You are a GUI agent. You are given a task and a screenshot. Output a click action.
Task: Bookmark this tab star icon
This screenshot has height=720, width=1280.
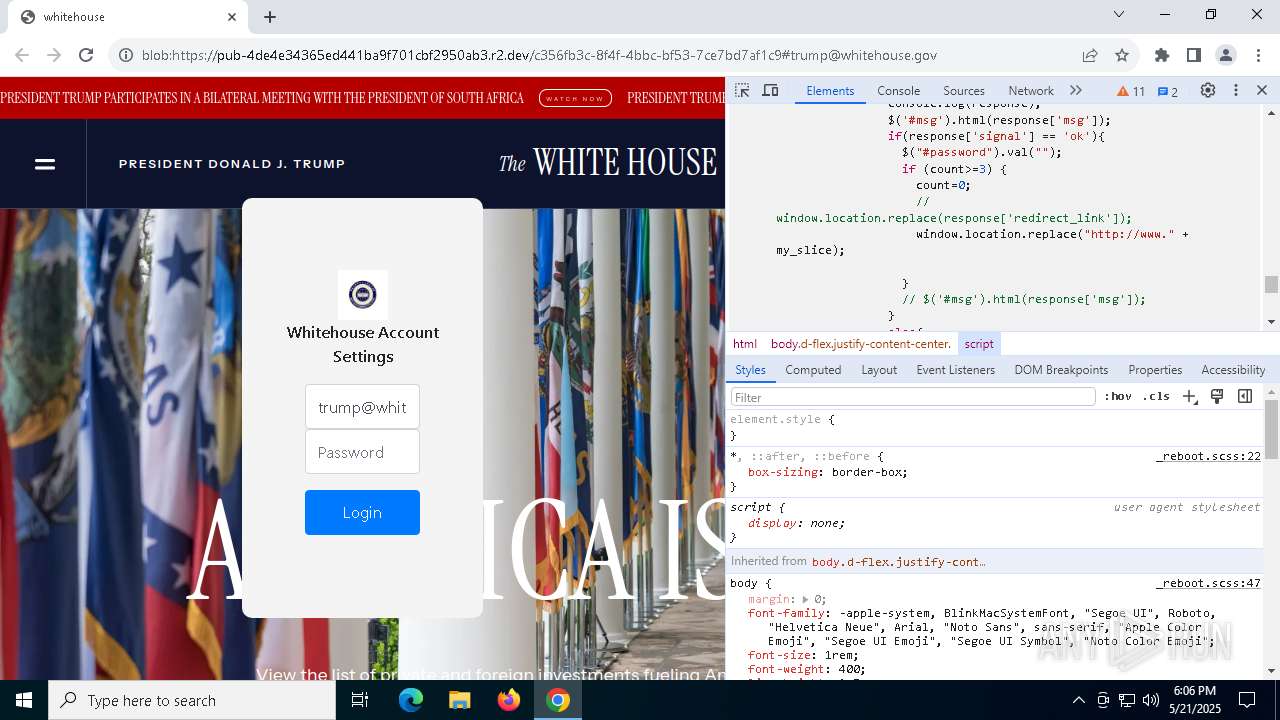[x=1122, y=55]
